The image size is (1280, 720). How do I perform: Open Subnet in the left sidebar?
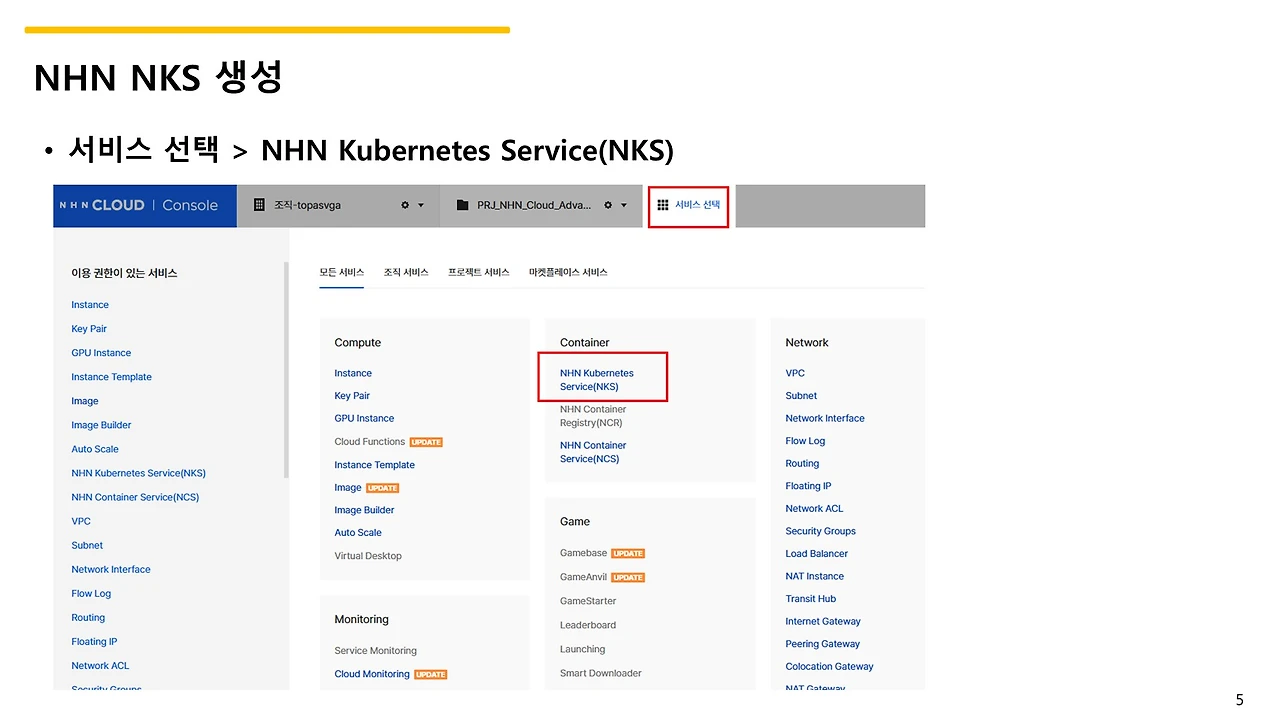(87, 545)
